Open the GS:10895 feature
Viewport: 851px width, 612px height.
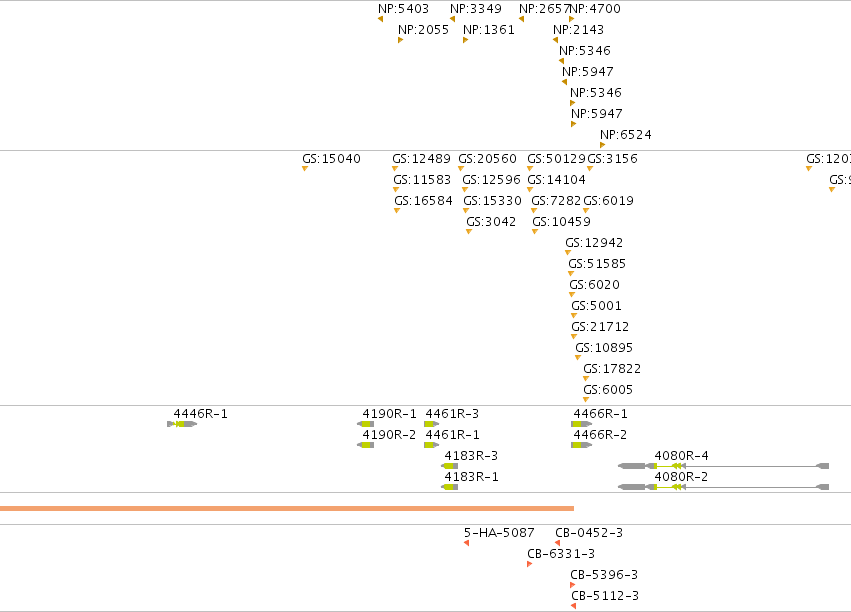click(578, 358)
